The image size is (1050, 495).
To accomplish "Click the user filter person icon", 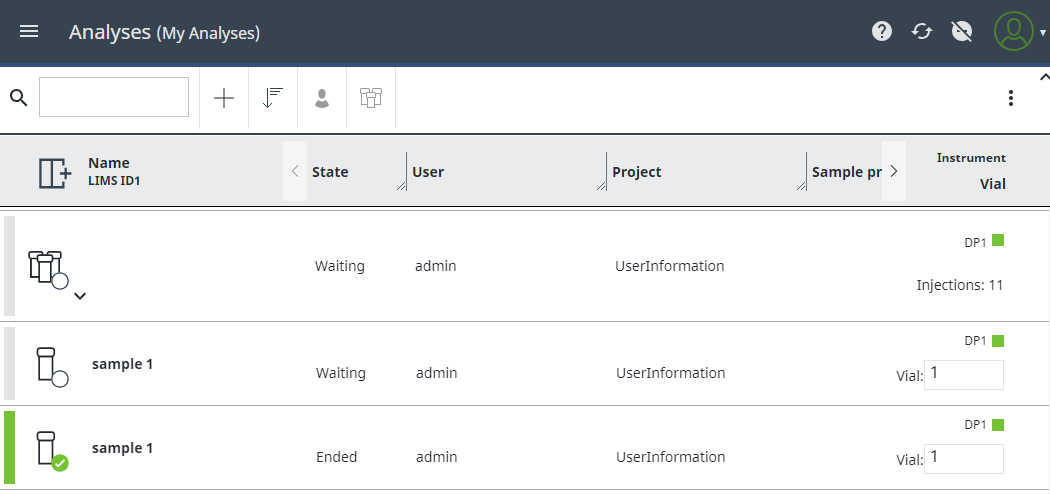I will point(322,98).
